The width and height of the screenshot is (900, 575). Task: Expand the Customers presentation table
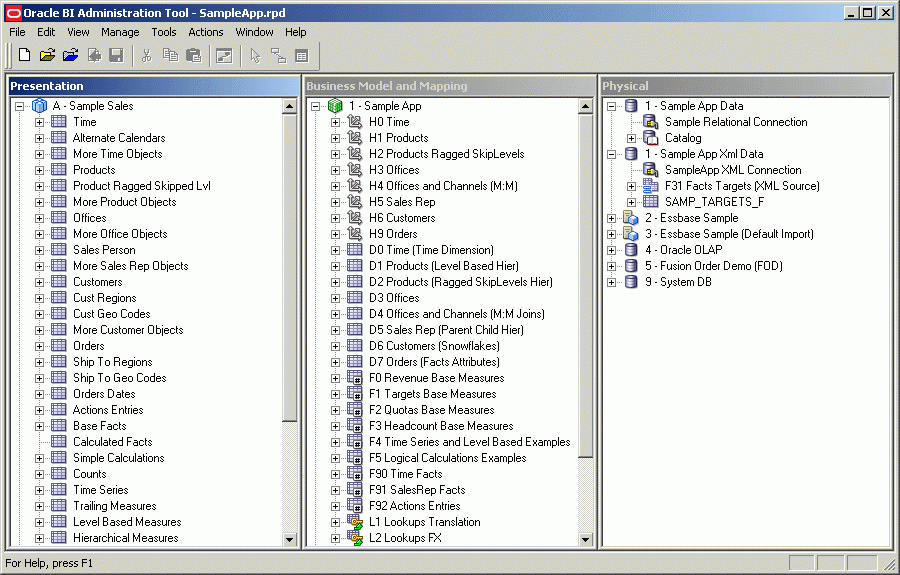40,282
